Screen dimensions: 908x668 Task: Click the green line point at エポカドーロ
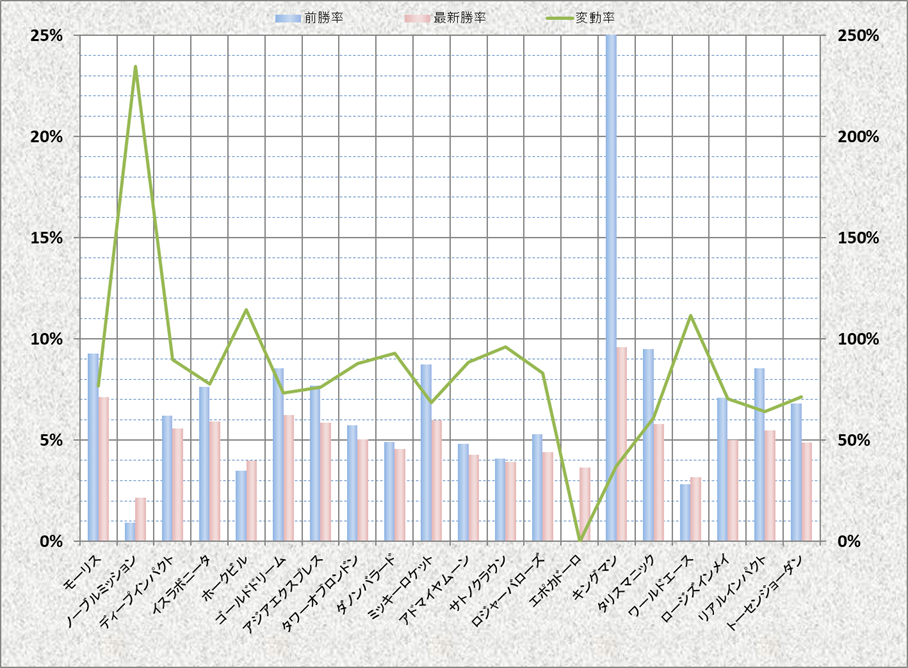point(580,540)
